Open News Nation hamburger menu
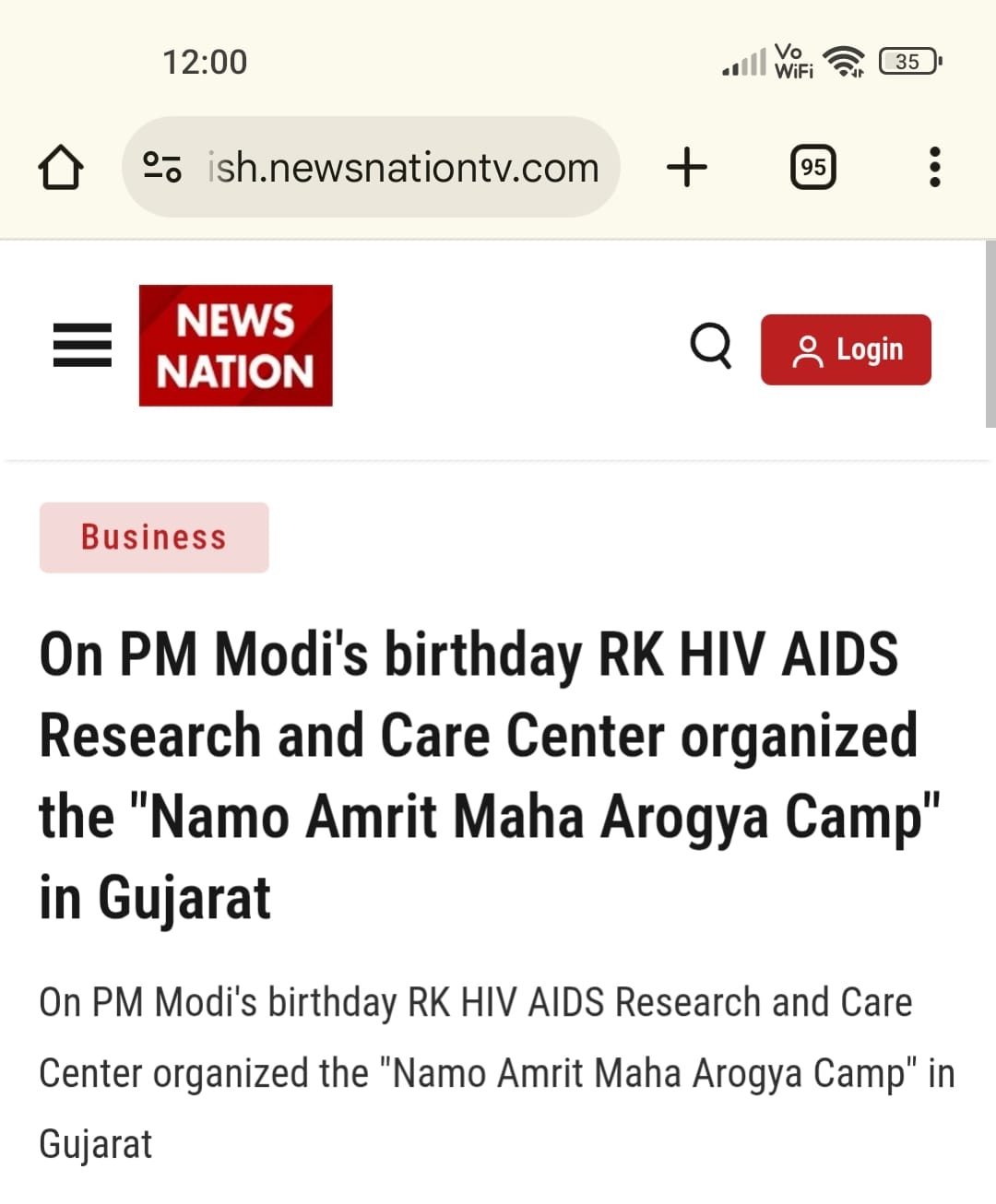This screenshot has width=996, height=1204. [x=82, y=346]
